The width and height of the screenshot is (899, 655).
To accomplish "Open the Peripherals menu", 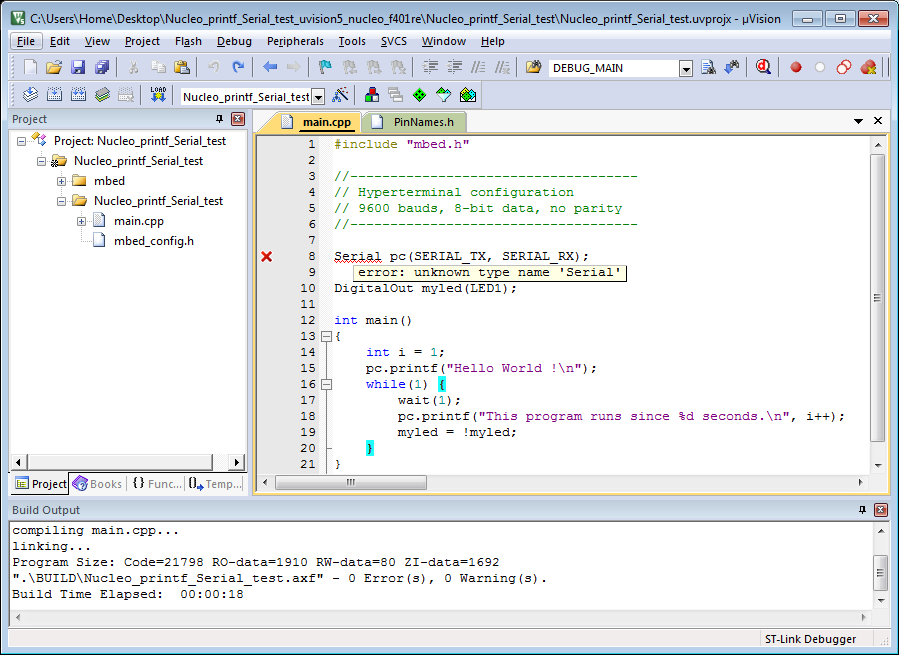I will [x=295, y=41].
